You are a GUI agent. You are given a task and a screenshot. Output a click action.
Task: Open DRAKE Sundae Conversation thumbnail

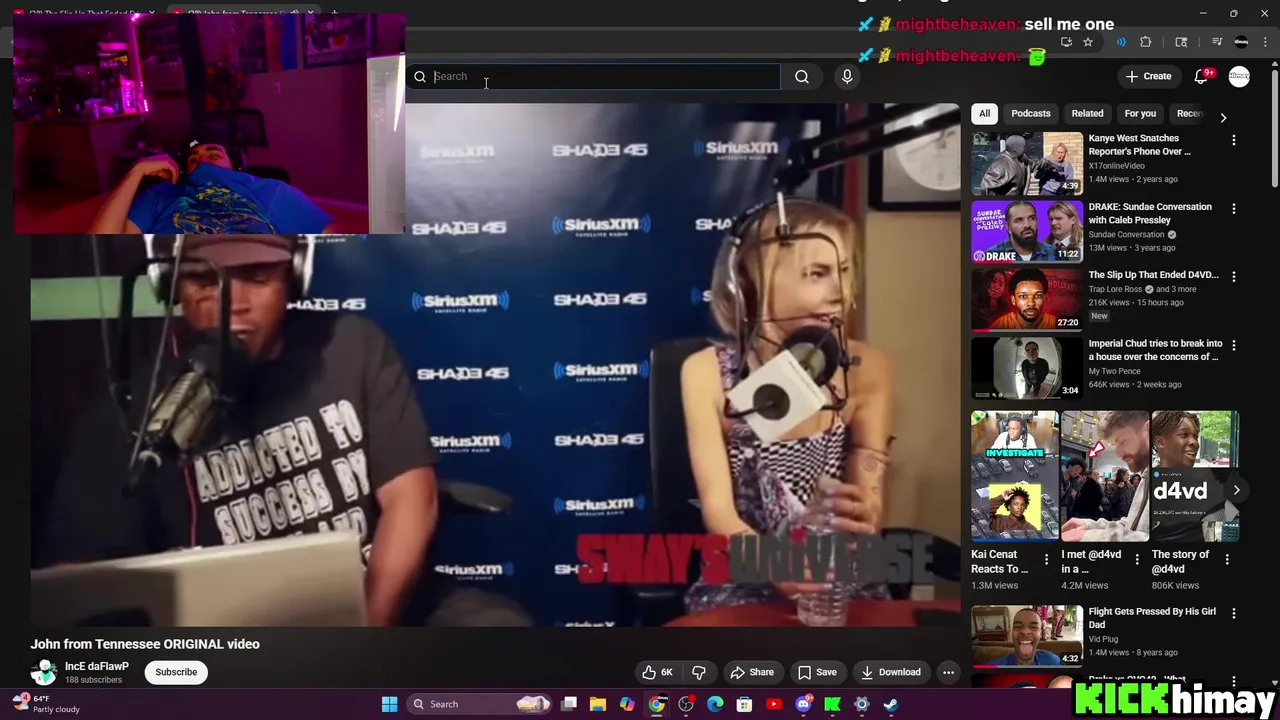(1027, 232)
